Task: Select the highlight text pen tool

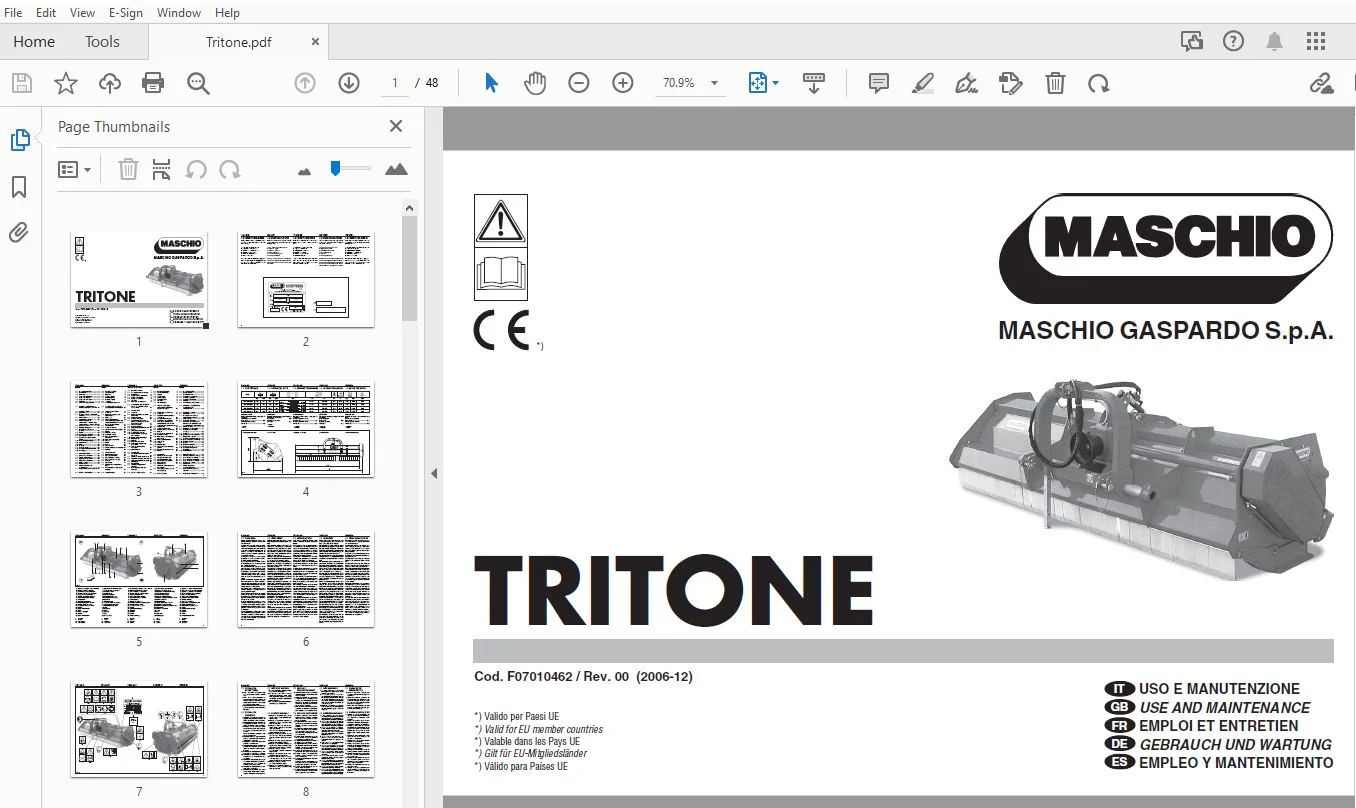Action: pos(923,83)
